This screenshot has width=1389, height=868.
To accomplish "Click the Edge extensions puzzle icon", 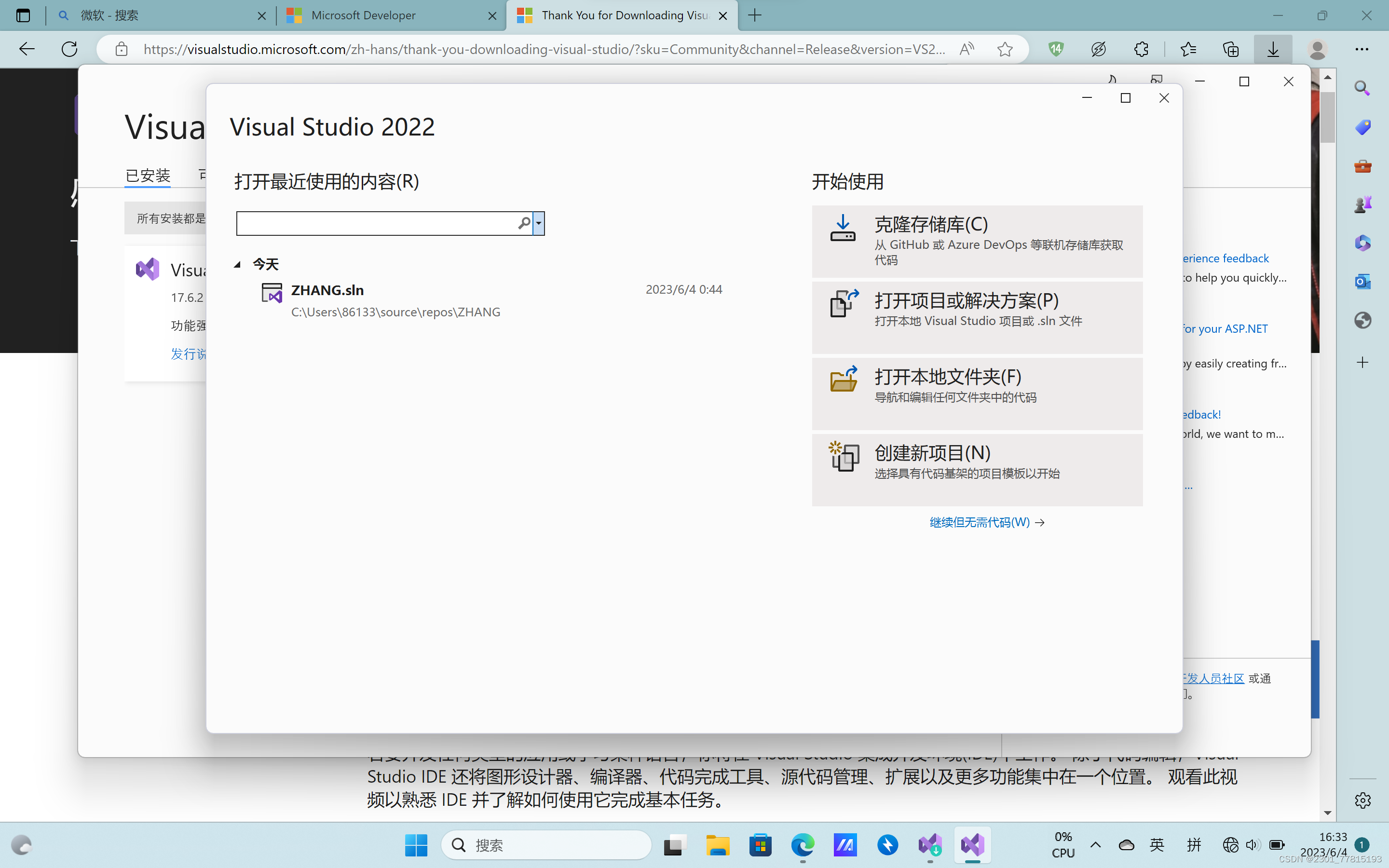I will pos(1141,49).
